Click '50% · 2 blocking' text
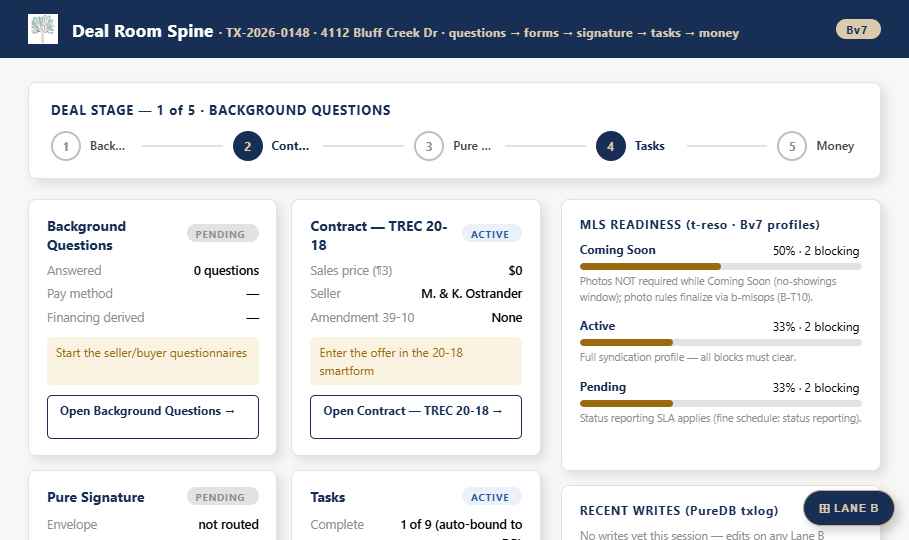Image resolution: width=909 pixels, height=540 pixels. tap(816, 251)
